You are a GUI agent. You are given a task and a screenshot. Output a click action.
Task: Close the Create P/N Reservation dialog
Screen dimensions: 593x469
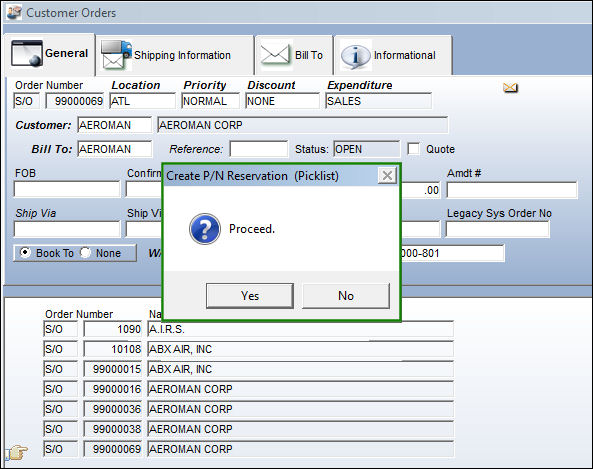coord(387,175)
